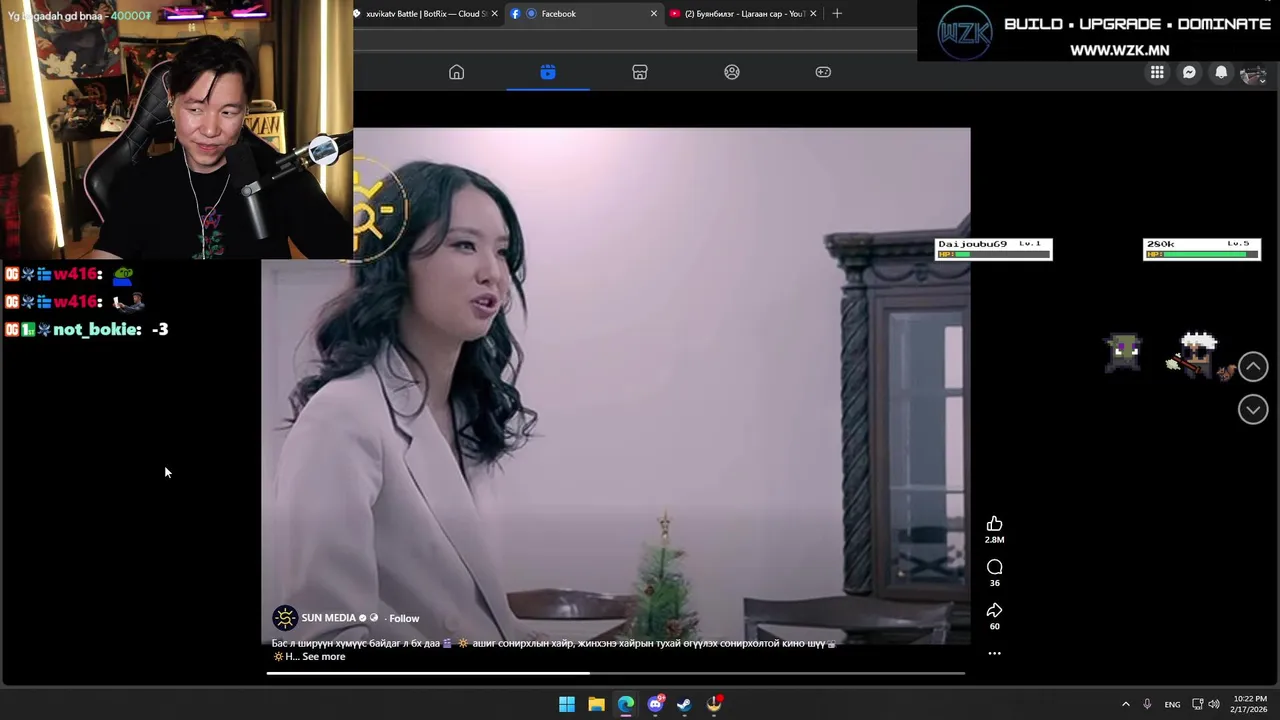Open Microsoft Edge from the taskbar
Screen dimensions: 1280x720
tap(626, 704)
